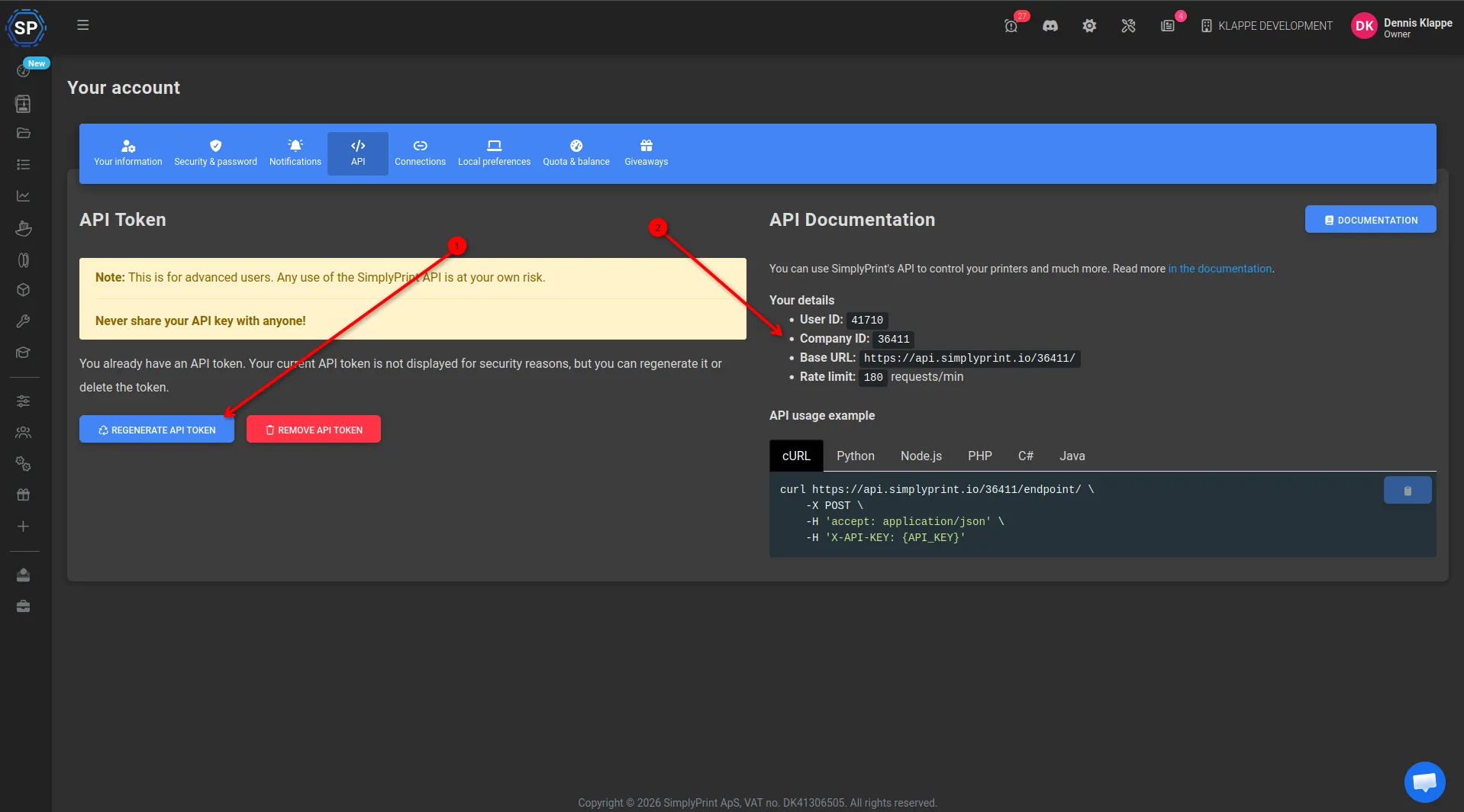Click the SimplyPrint SP logo
This screenshot has width=1464, height=812.
26,27
